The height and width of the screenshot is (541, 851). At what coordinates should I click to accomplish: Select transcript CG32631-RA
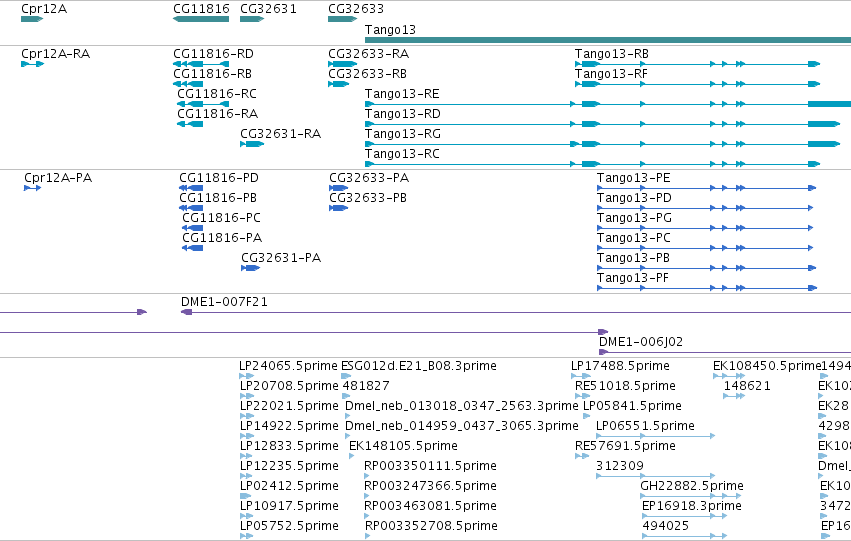[x=281, y=134]
